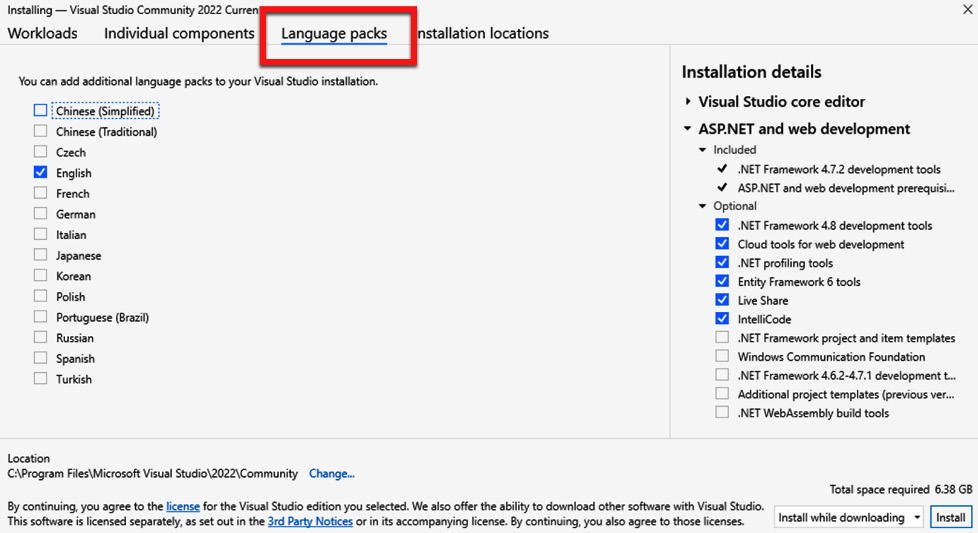Screen dimensions: 978x533
Task: Expand Visual Studio core editor details
Action: 688,101
